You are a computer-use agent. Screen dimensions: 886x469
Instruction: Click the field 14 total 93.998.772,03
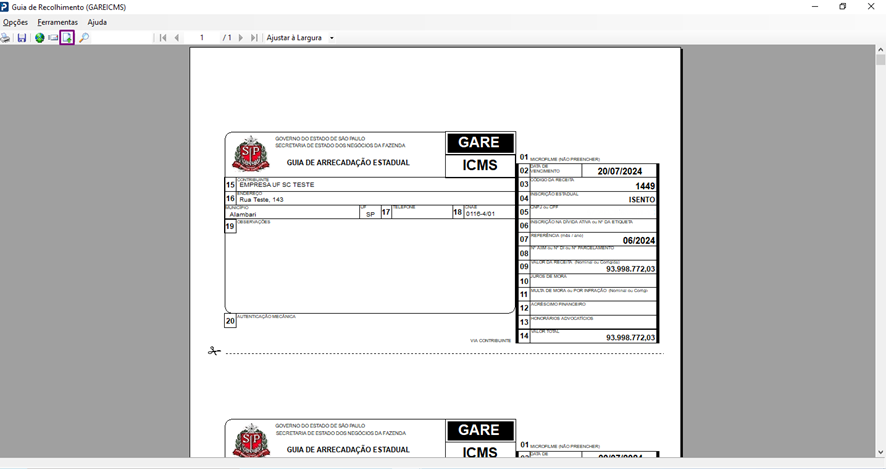pos(631,337)
